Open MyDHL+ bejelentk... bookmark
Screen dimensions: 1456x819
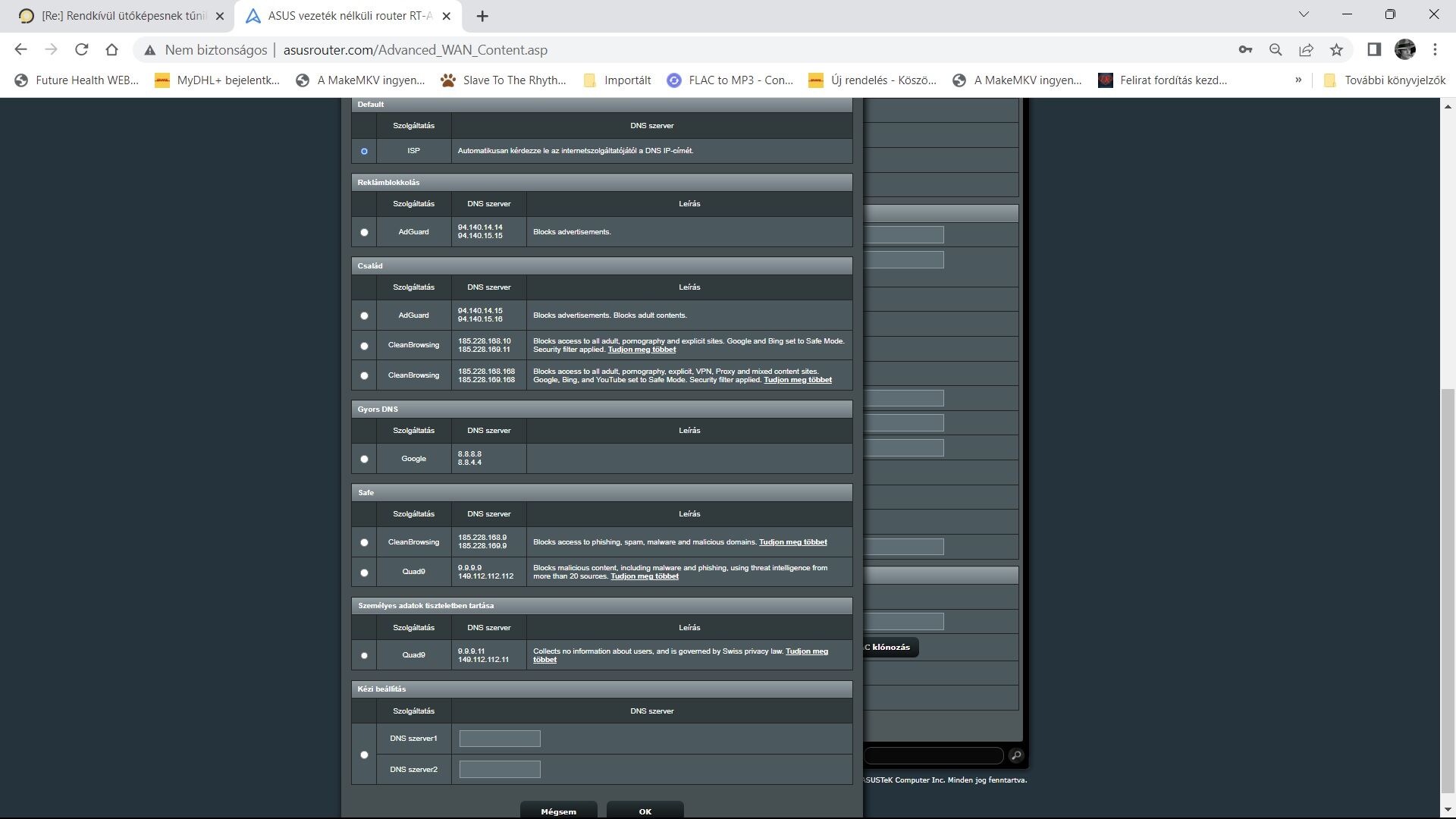[x=218, y=80]
